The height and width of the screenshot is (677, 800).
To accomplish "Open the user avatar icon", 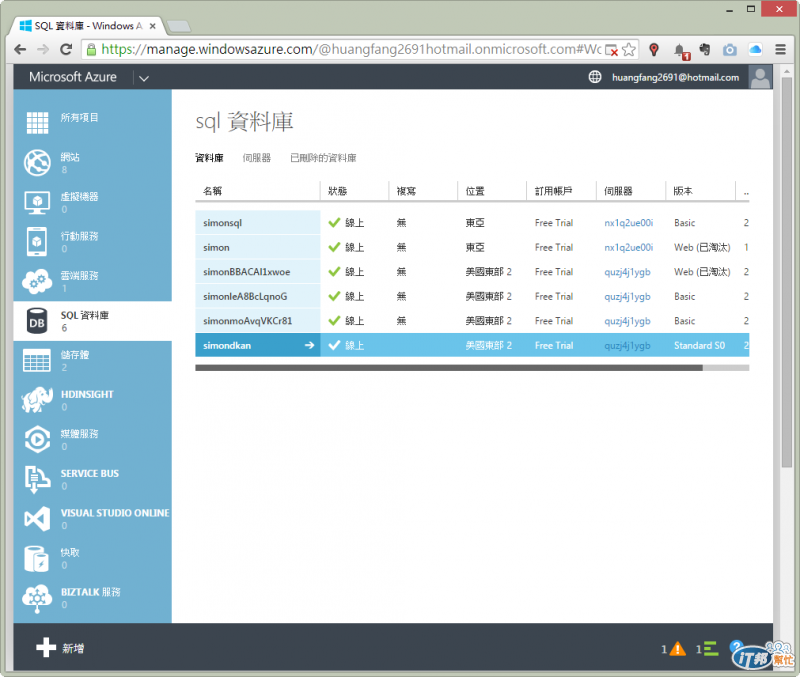I will pos(760,77).
